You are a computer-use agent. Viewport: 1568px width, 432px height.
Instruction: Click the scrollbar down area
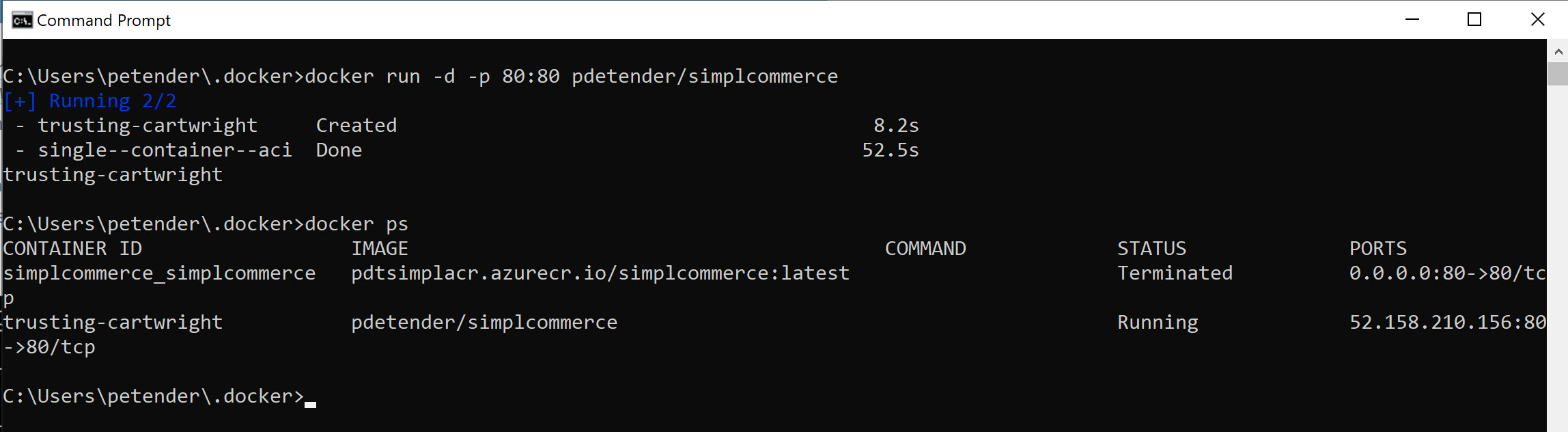point(1558,273)
